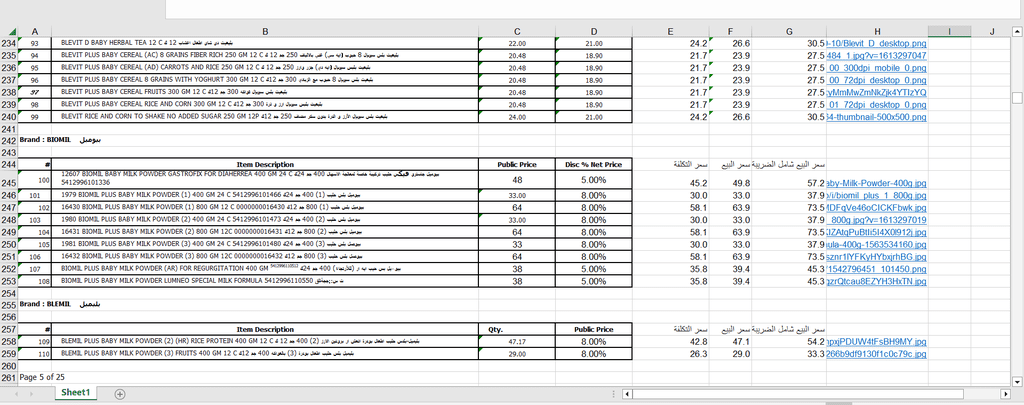Select row 234 header
The image size is (1024, 405).
click(9, 43)
